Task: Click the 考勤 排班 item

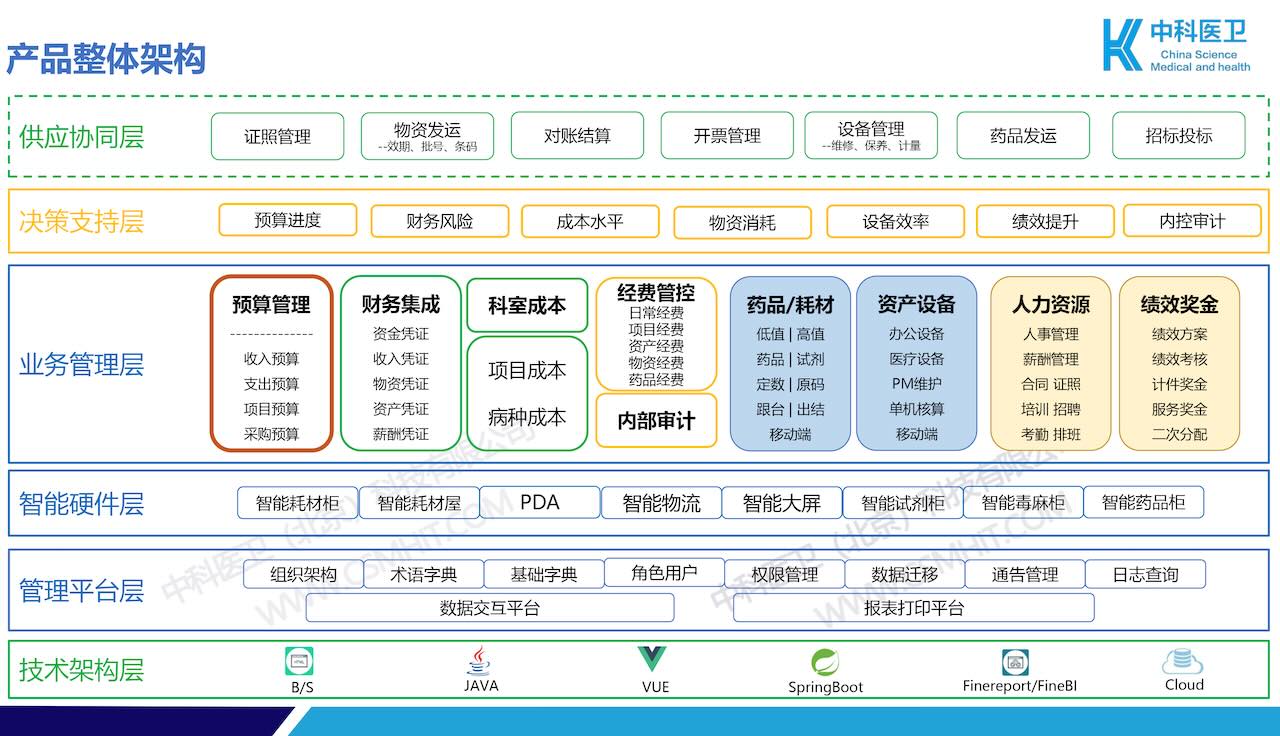Action: click(x=1050, y=434)
